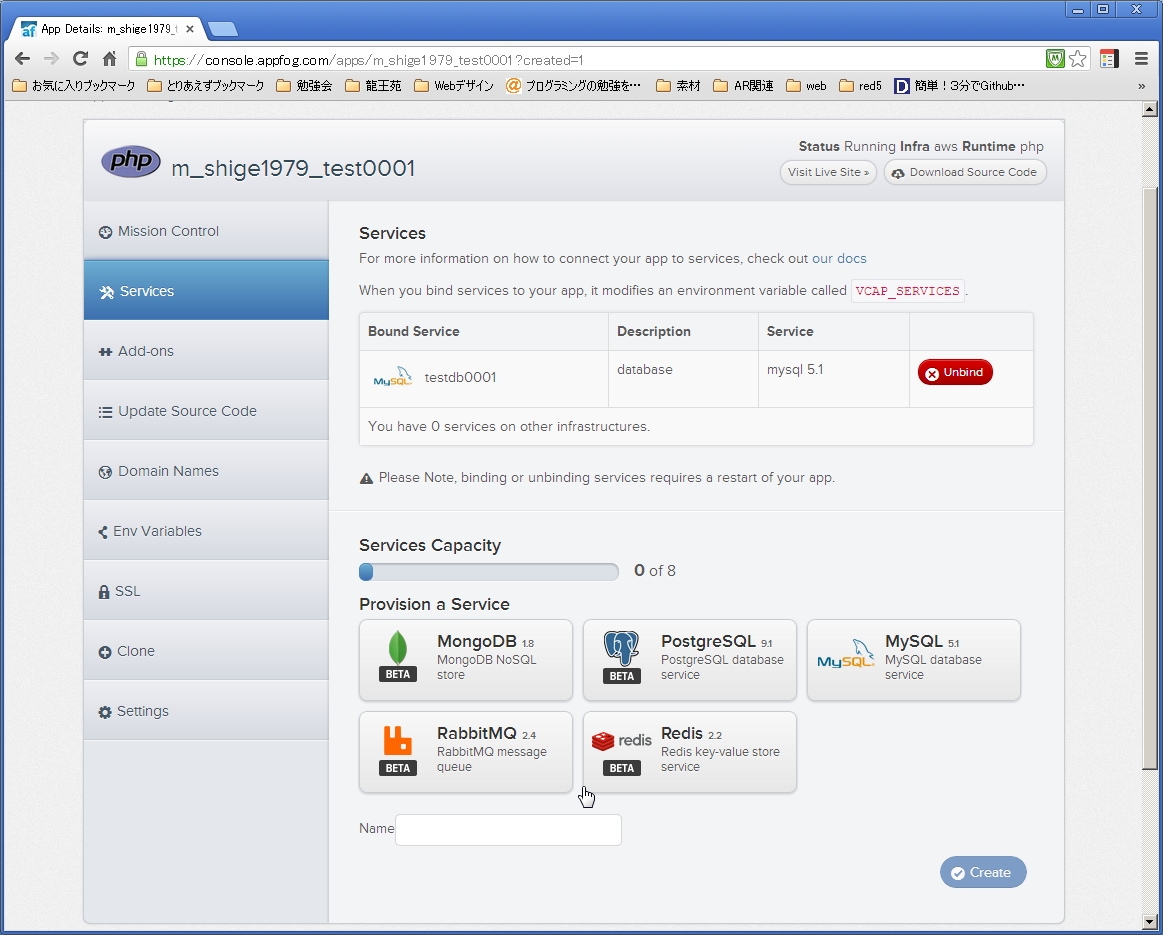Click the Services Capacity progress bar

pos(489,571)
